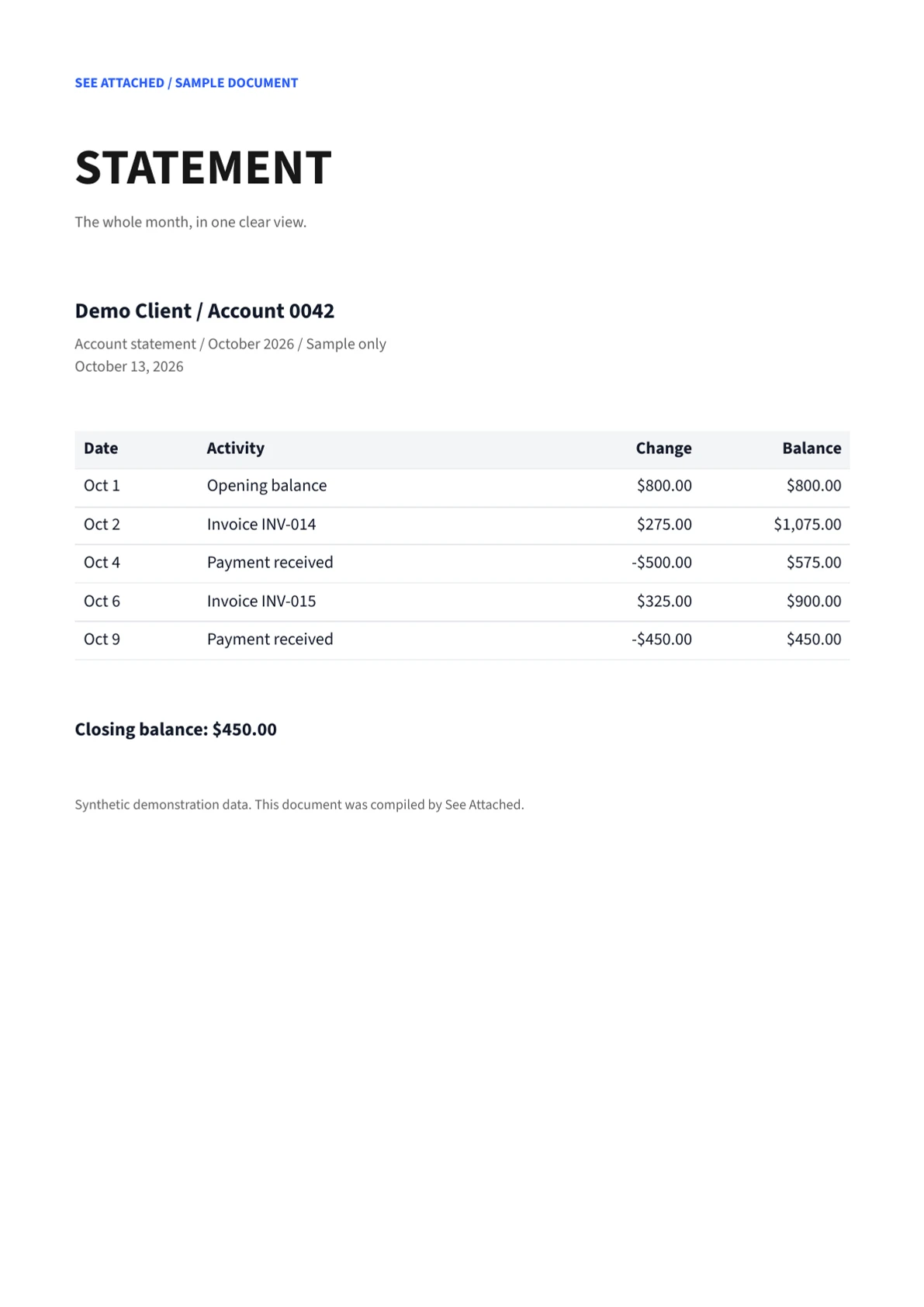The height and width of the screenshot is (1307, 924).
Task: Click the $1,075.00 balance value
Action: point(808,525)
